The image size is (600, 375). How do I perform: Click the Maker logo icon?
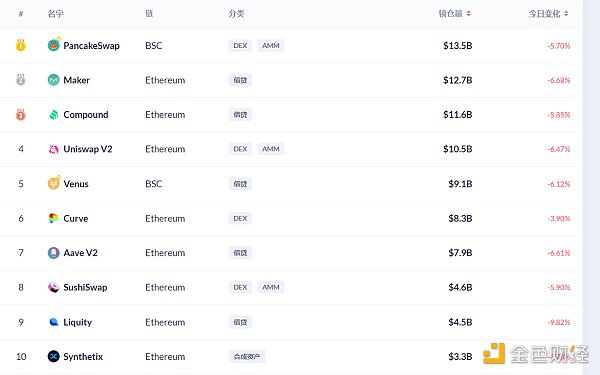pyautogui.click(x=54, y=80)
